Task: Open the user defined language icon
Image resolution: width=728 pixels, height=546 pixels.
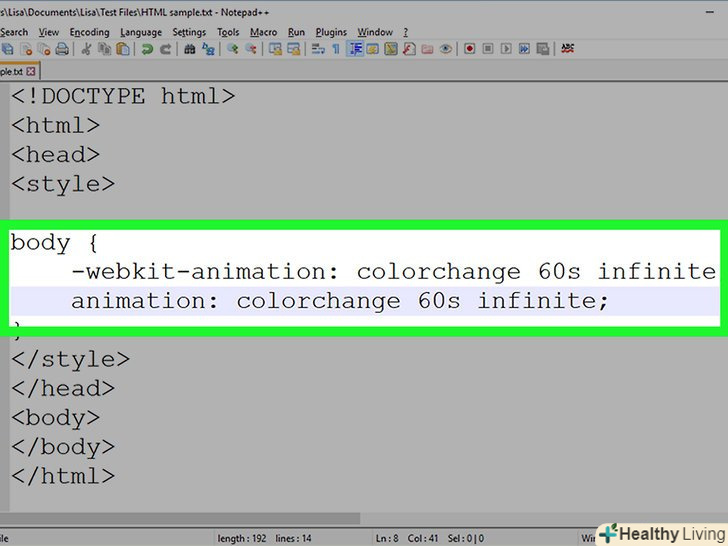Action: click(372, 49)
